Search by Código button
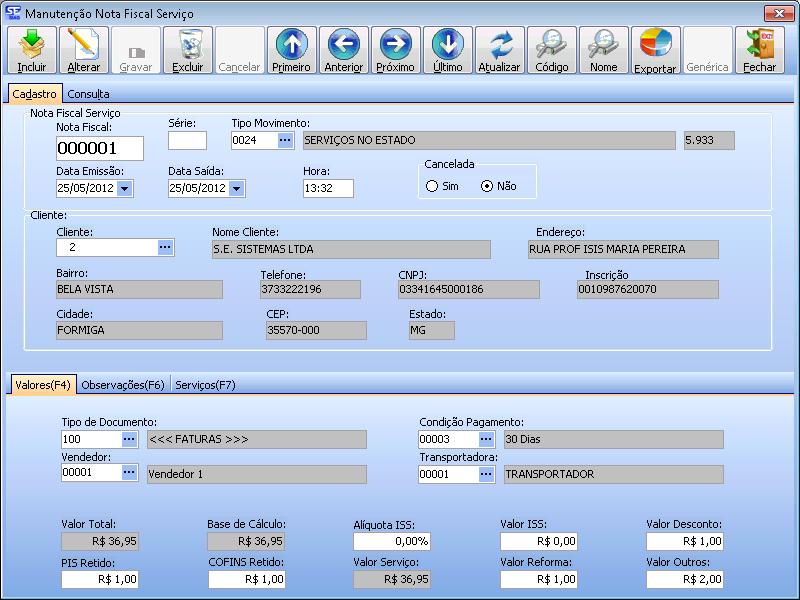The width and height of the screenshot is (800, 600). [551, 50]
